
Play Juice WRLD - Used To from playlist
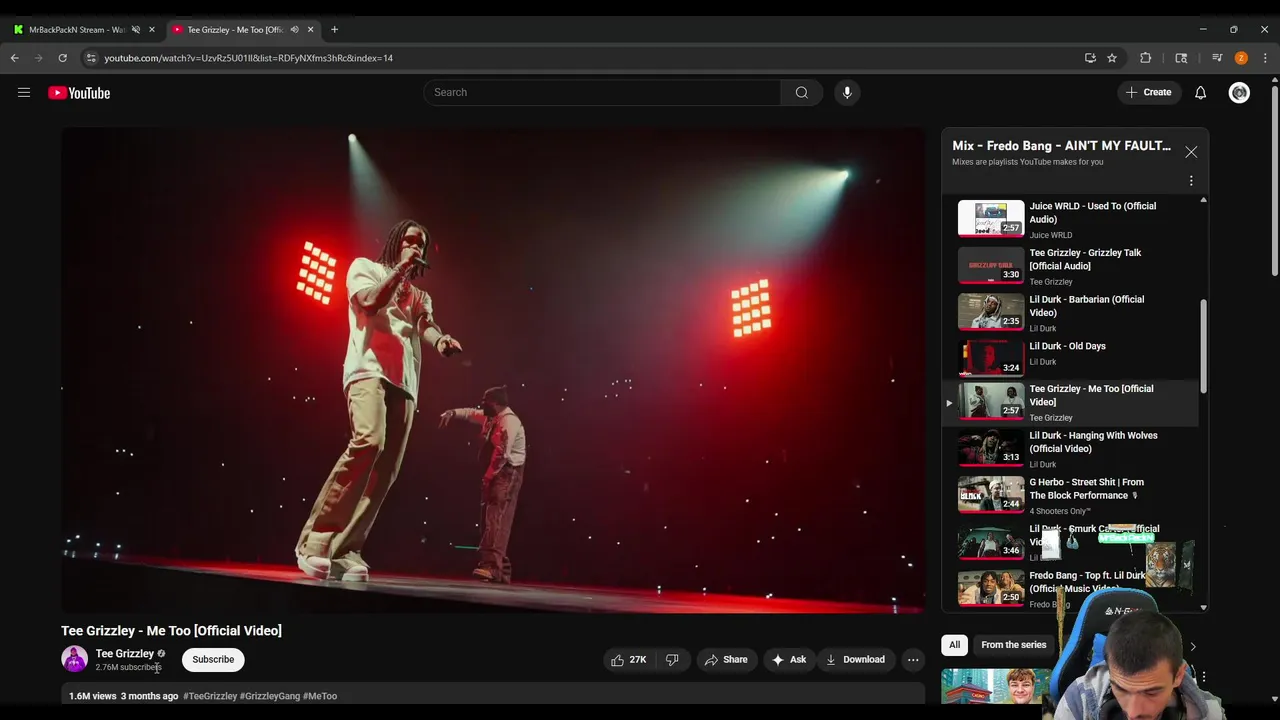coord(1070,219)
